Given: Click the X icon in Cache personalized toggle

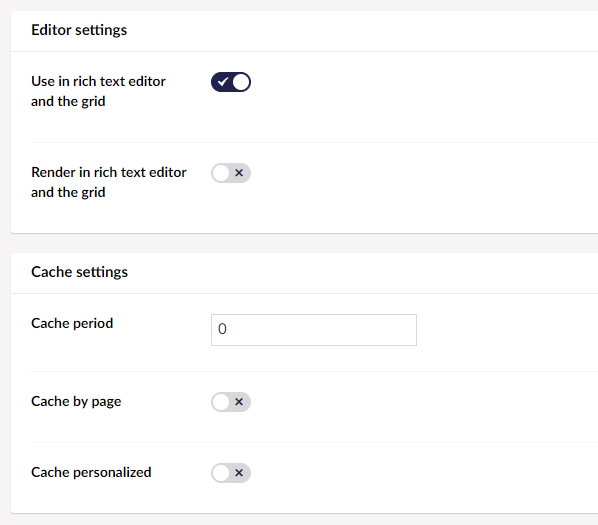Looking at the screenshot, I should (239, 473).
